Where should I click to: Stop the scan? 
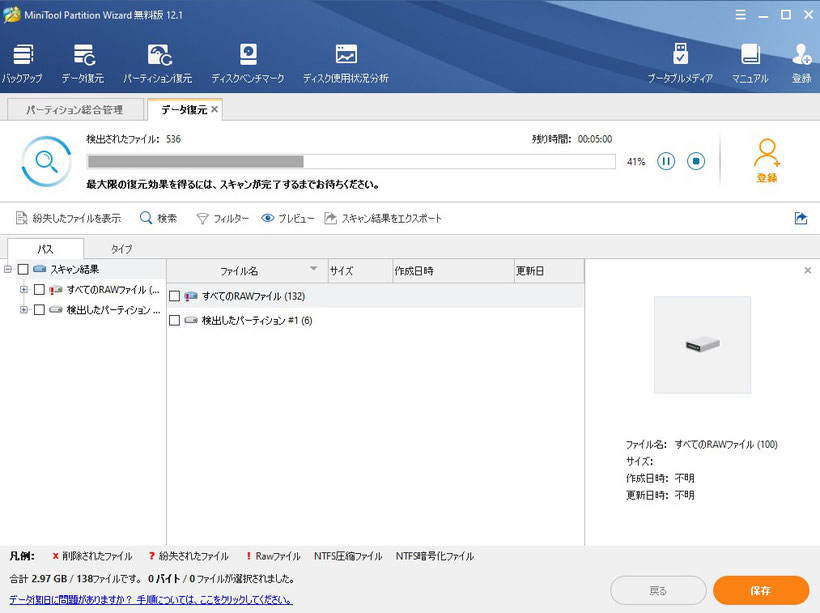tap(696, 161)
